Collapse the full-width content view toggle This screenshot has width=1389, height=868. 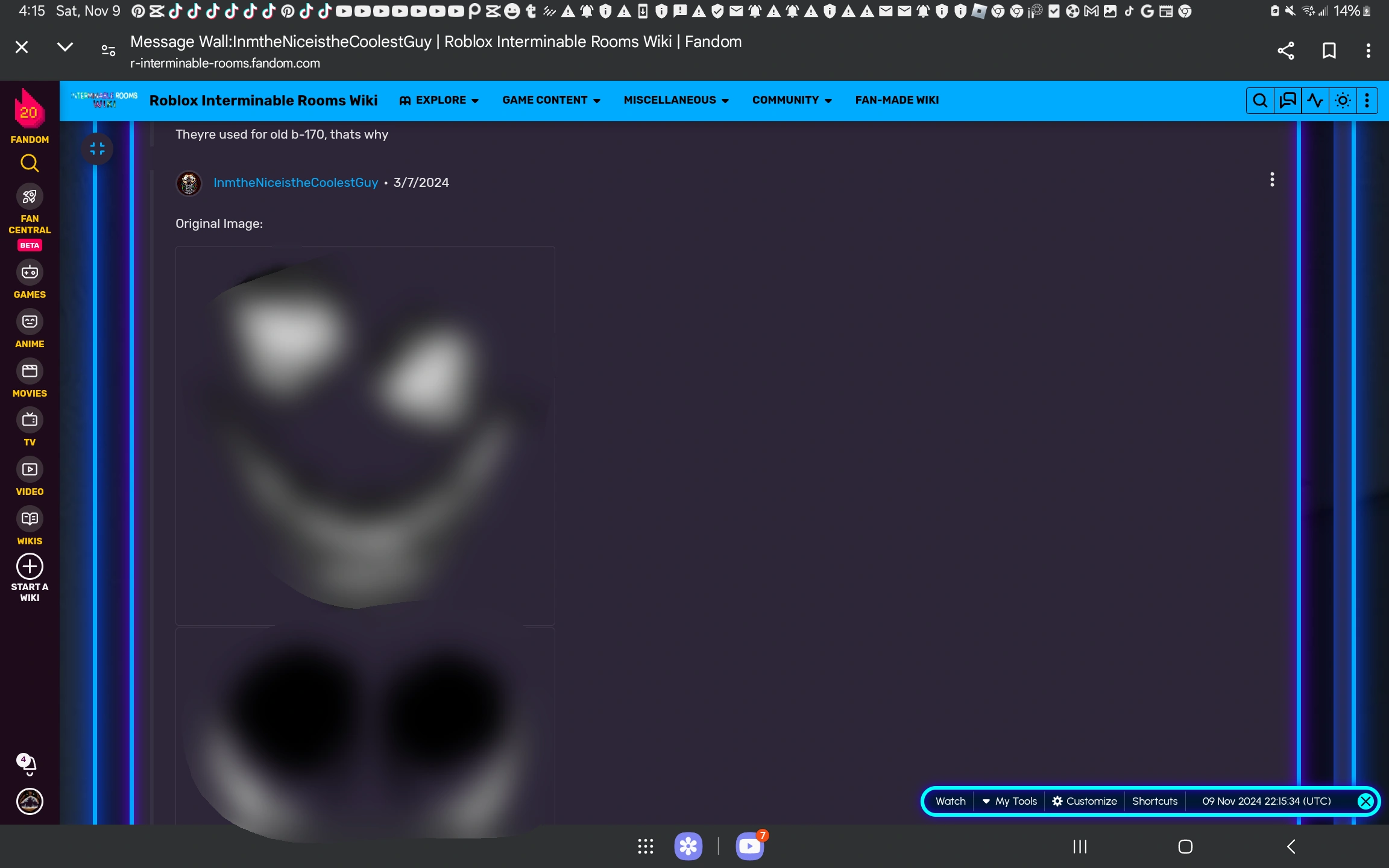[97, 149]
